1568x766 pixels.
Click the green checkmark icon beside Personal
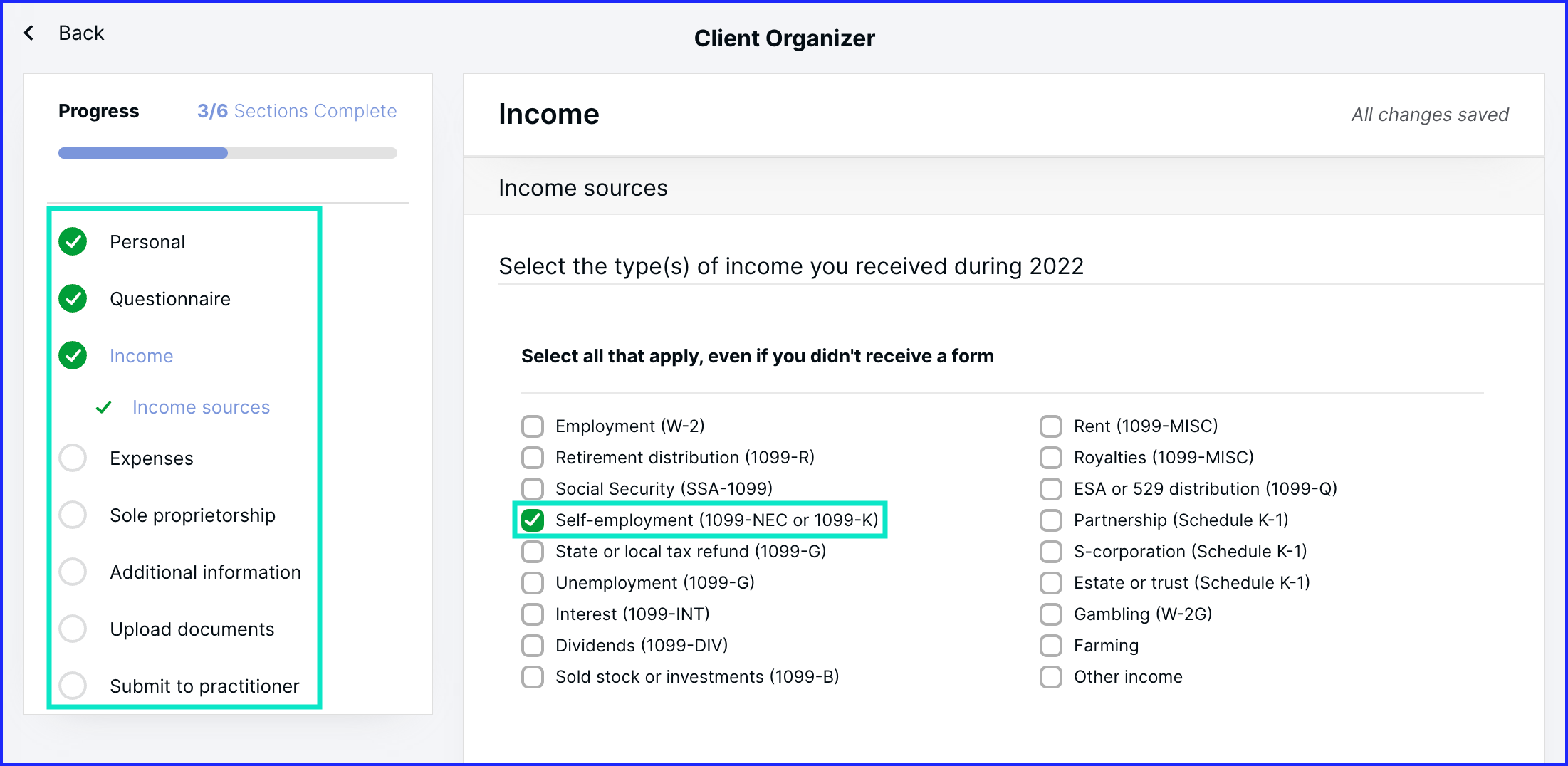73,241
